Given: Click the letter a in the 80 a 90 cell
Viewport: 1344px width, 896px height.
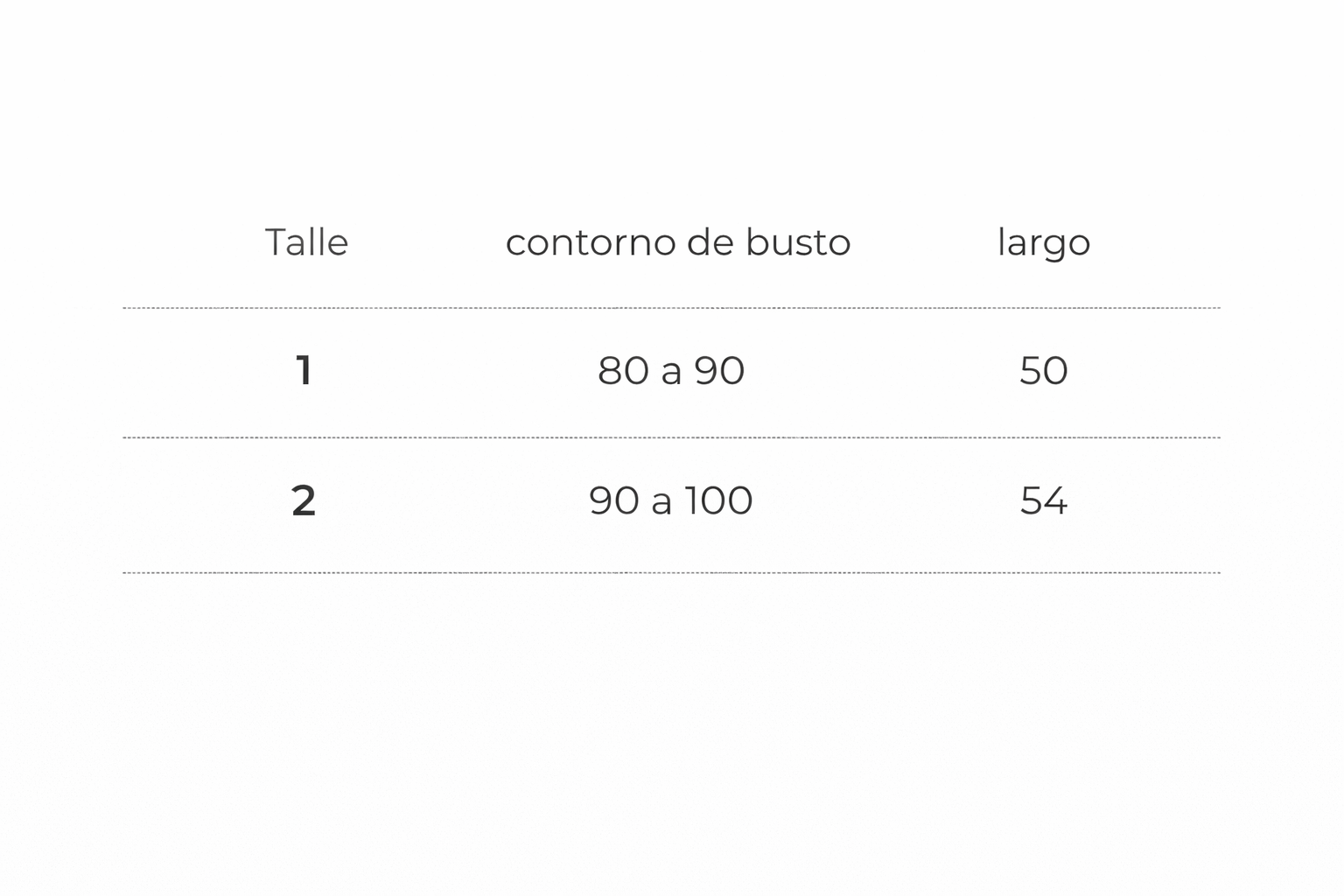Looking at the screenshot, I should tap(671, 372).
